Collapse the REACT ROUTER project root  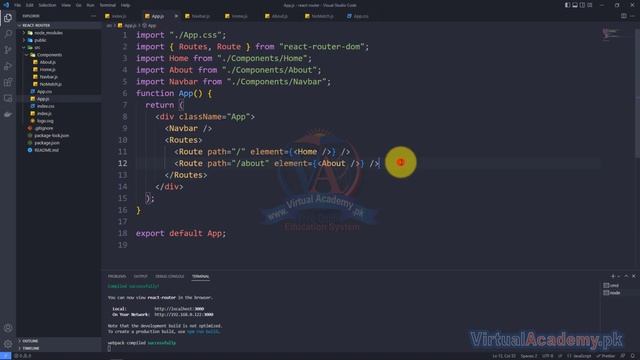click(59, 25)
